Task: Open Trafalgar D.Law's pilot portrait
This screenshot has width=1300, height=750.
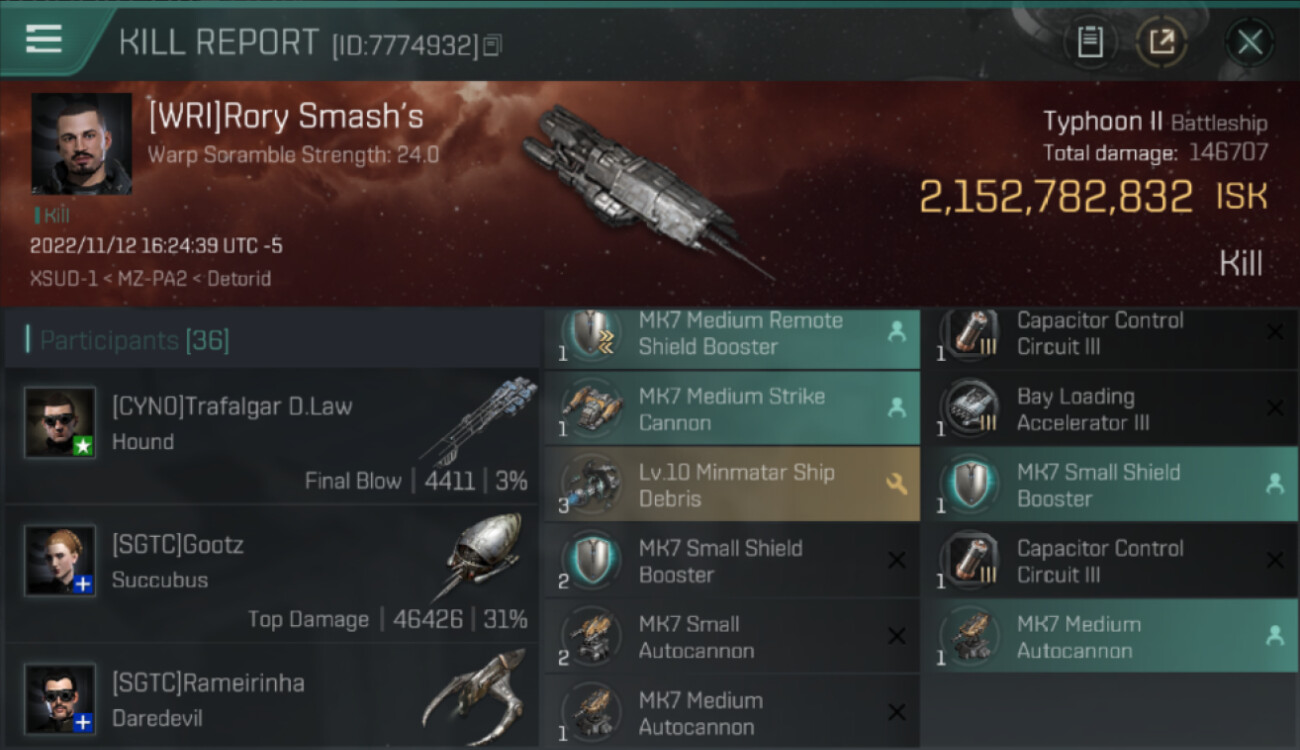Action: tap(60, 422)
